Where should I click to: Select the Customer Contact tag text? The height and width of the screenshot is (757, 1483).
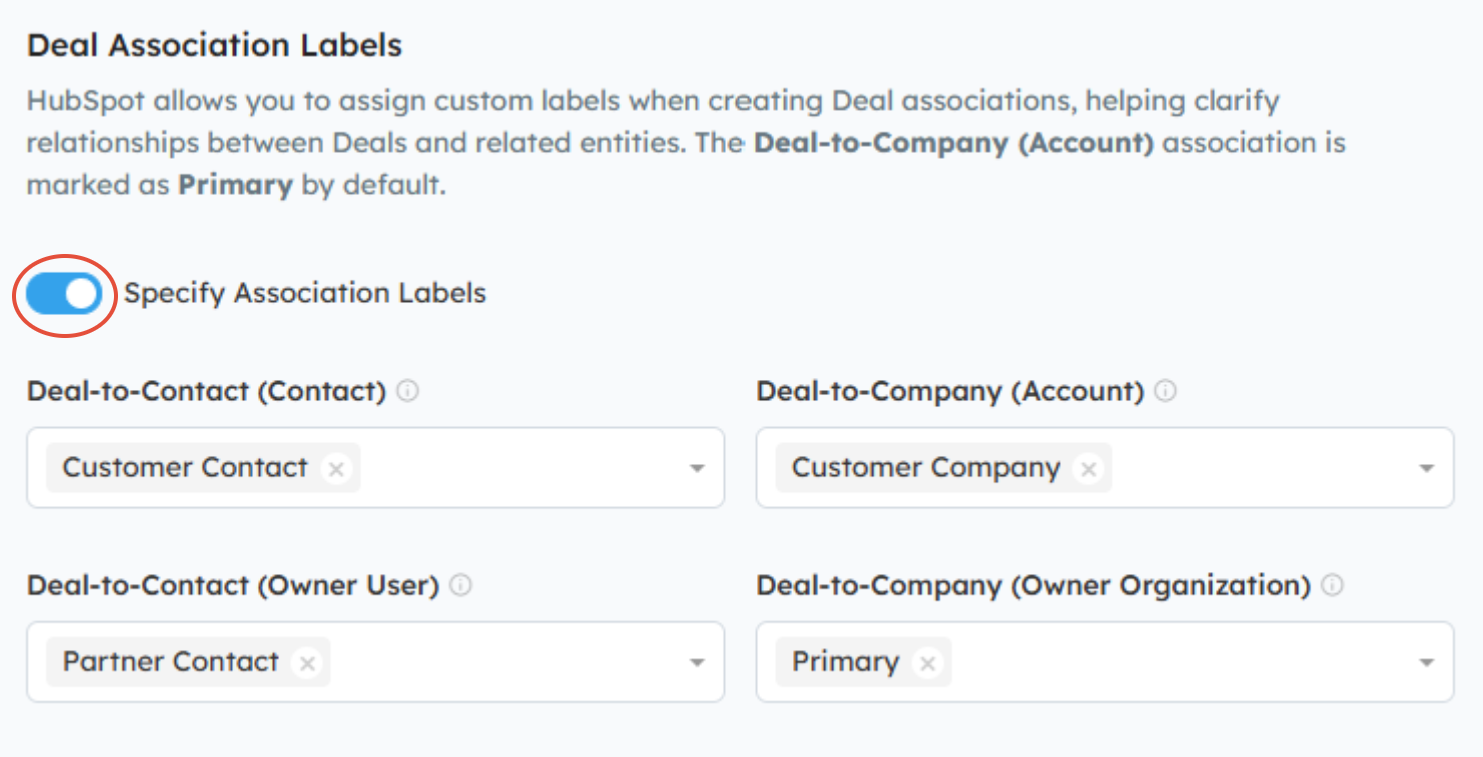[185, 468]
